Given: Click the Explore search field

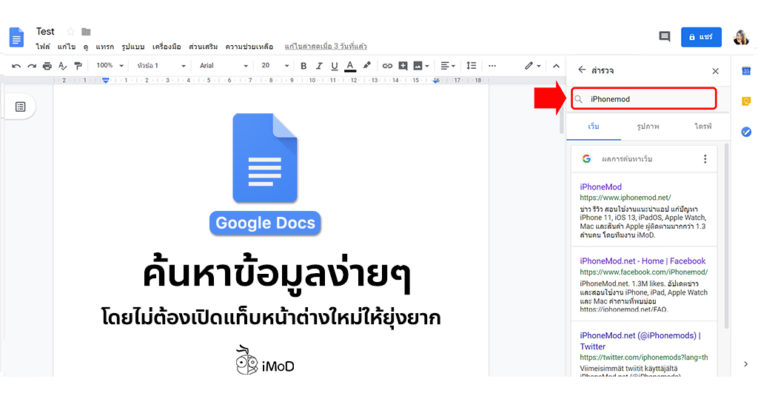Looking at the screenshot, I should [x=644, y=99].
